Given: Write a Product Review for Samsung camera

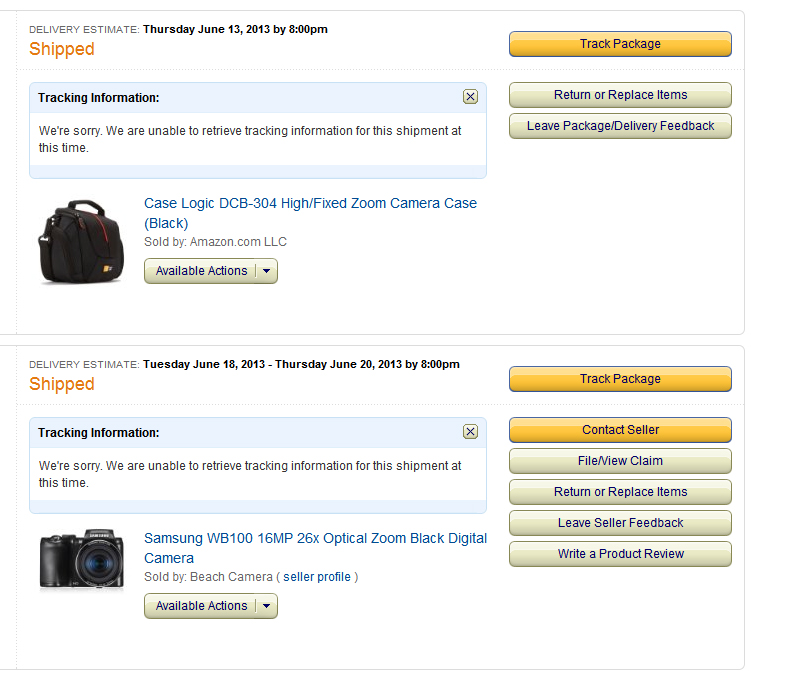Looking at the screenshot, I should click(x=620, y=554).
